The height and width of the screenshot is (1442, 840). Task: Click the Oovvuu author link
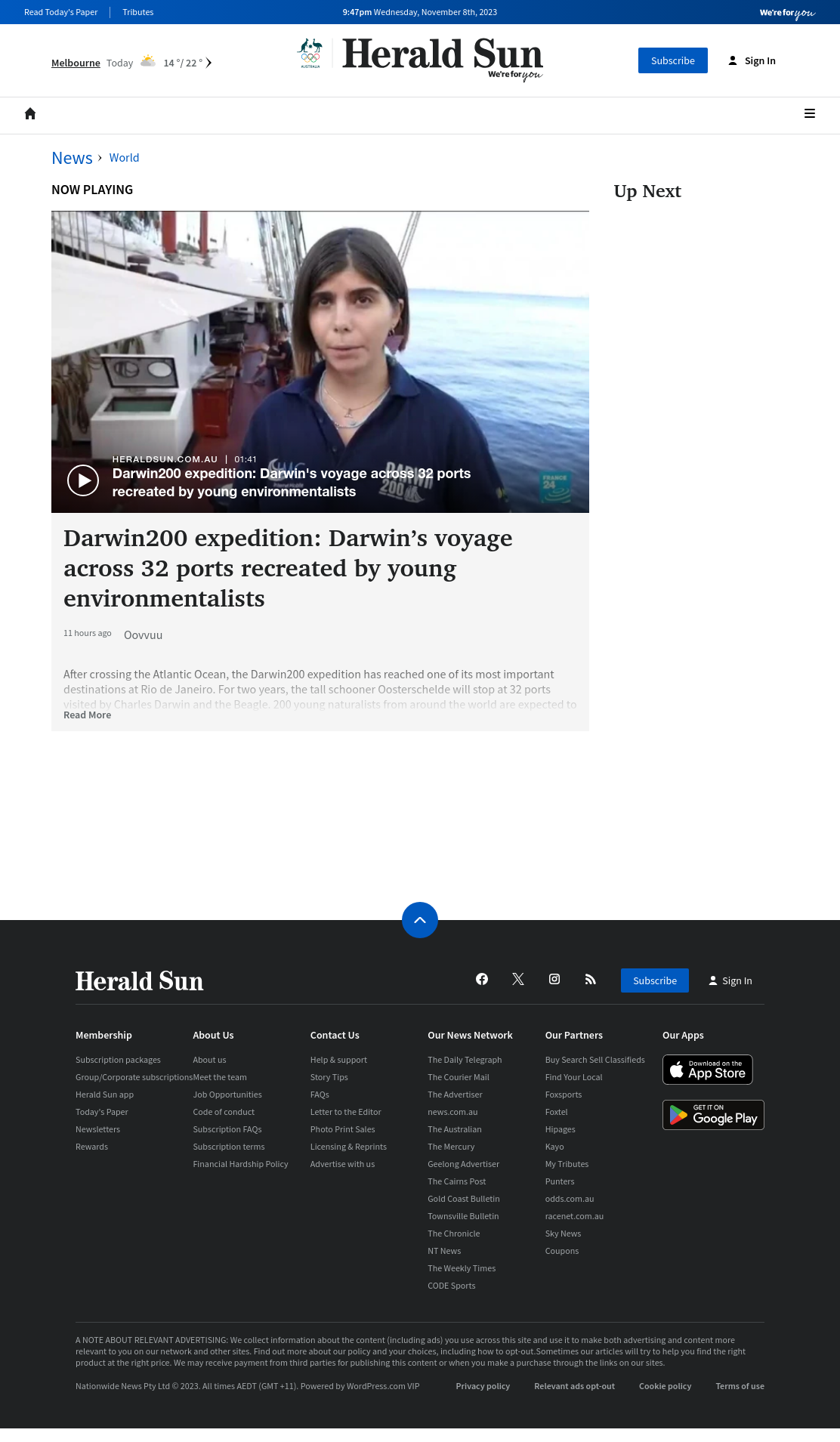coord(143,635)
